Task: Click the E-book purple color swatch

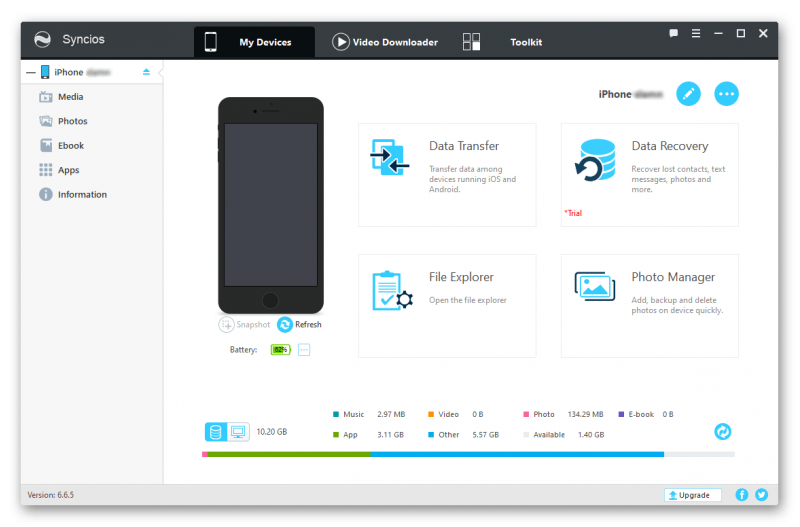Action: pos(621,414)
